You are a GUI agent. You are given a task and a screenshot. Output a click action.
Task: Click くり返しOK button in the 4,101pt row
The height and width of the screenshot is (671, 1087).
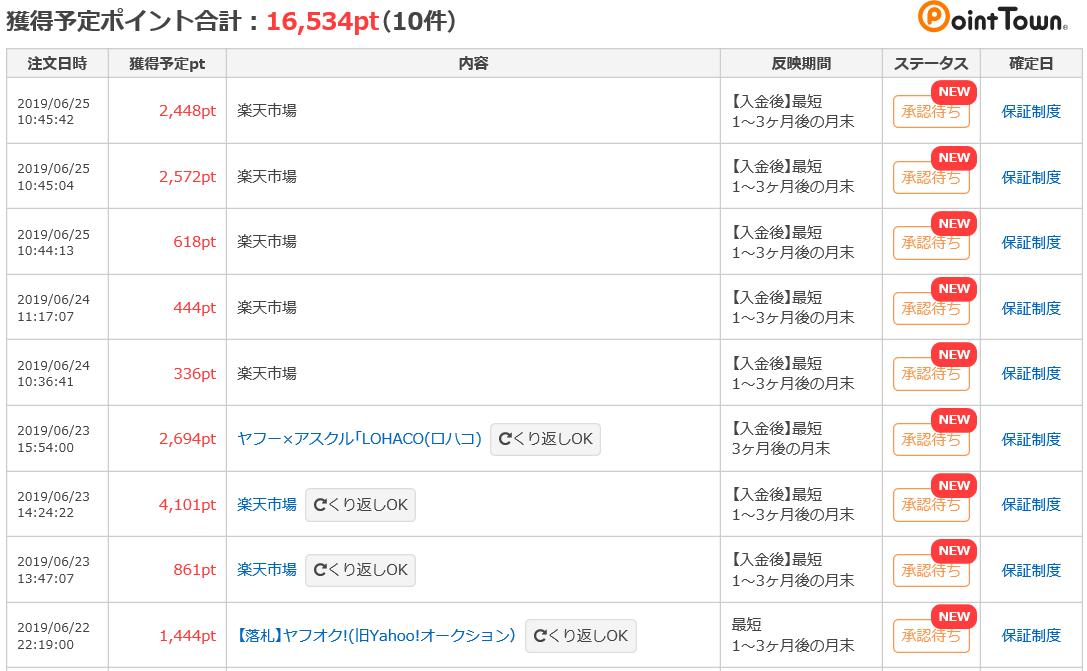point(360,505)
